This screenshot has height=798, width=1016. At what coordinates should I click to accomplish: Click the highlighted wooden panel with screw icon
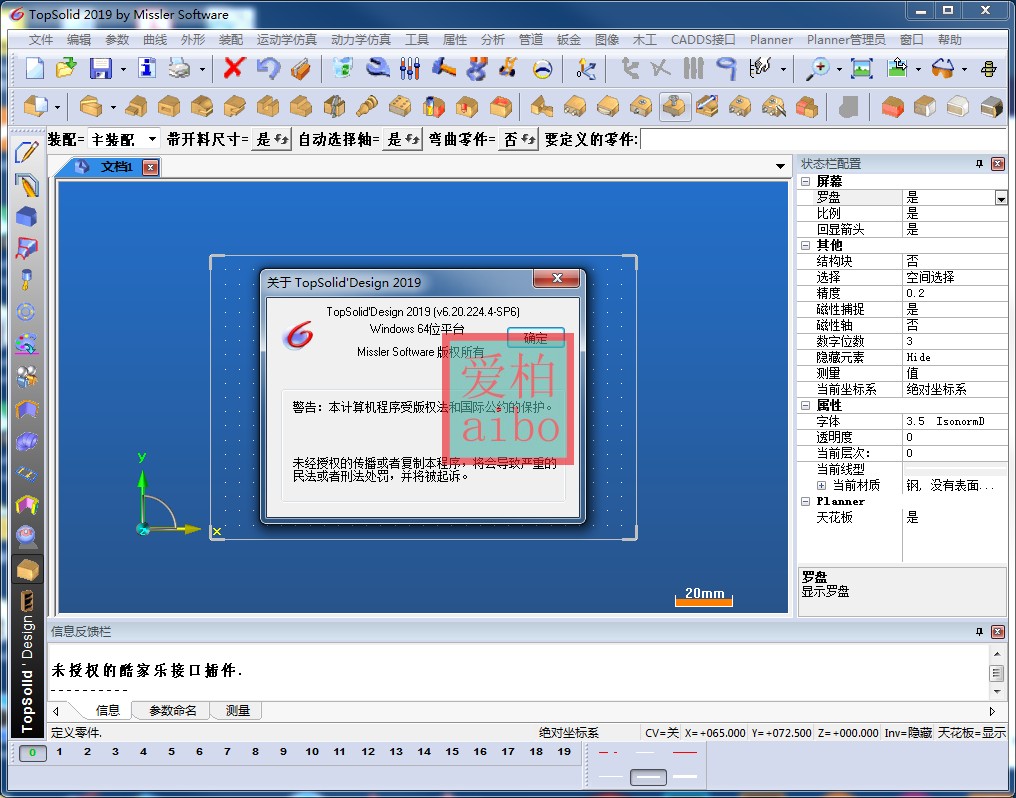[675, 106]
